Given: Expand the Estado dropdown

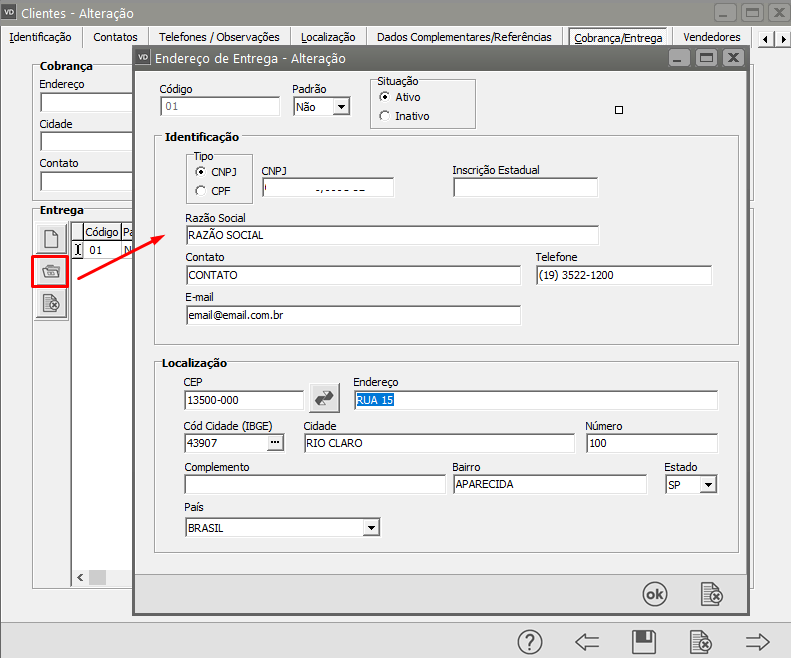Looking at the screenshot, I should [x=708, y=485].
